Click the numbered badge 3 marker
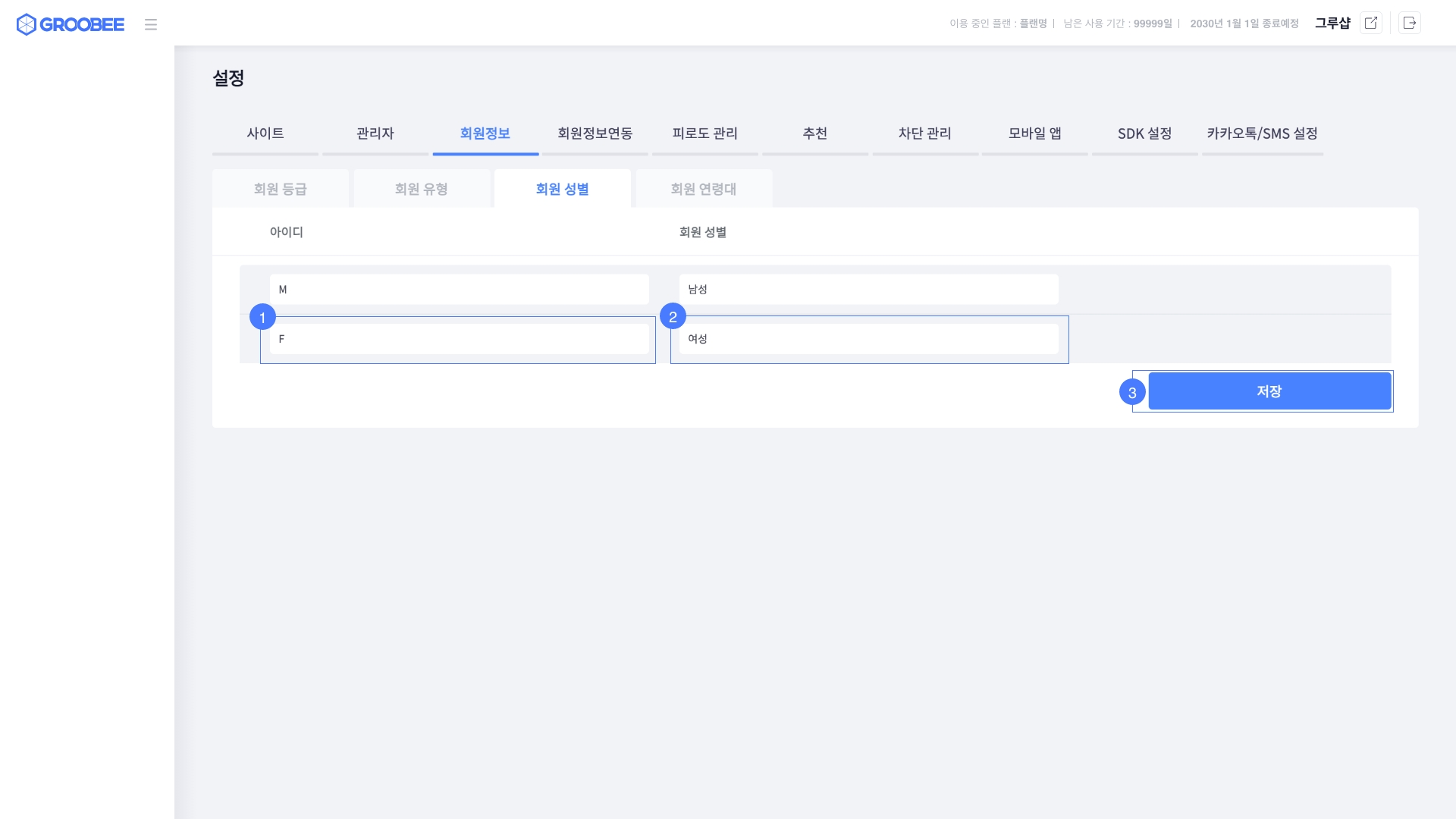Viewport: 1456px width, 819px height. (1132, 392)
